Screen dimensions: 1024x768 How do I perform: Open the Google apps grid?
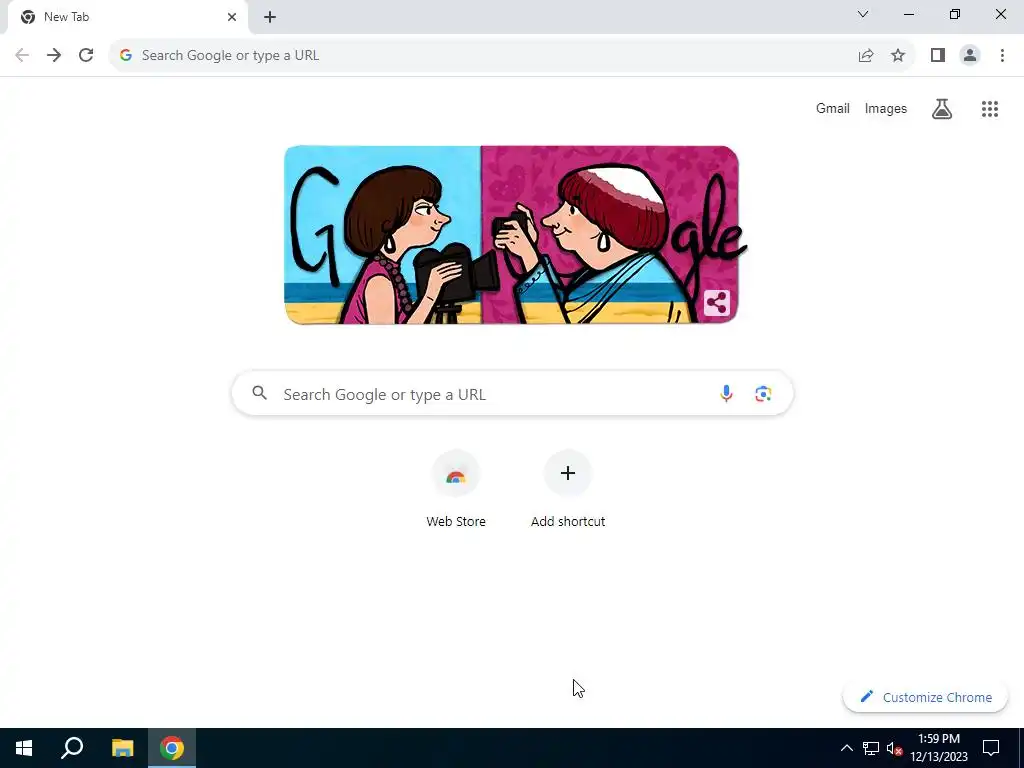tap(989, 109)
